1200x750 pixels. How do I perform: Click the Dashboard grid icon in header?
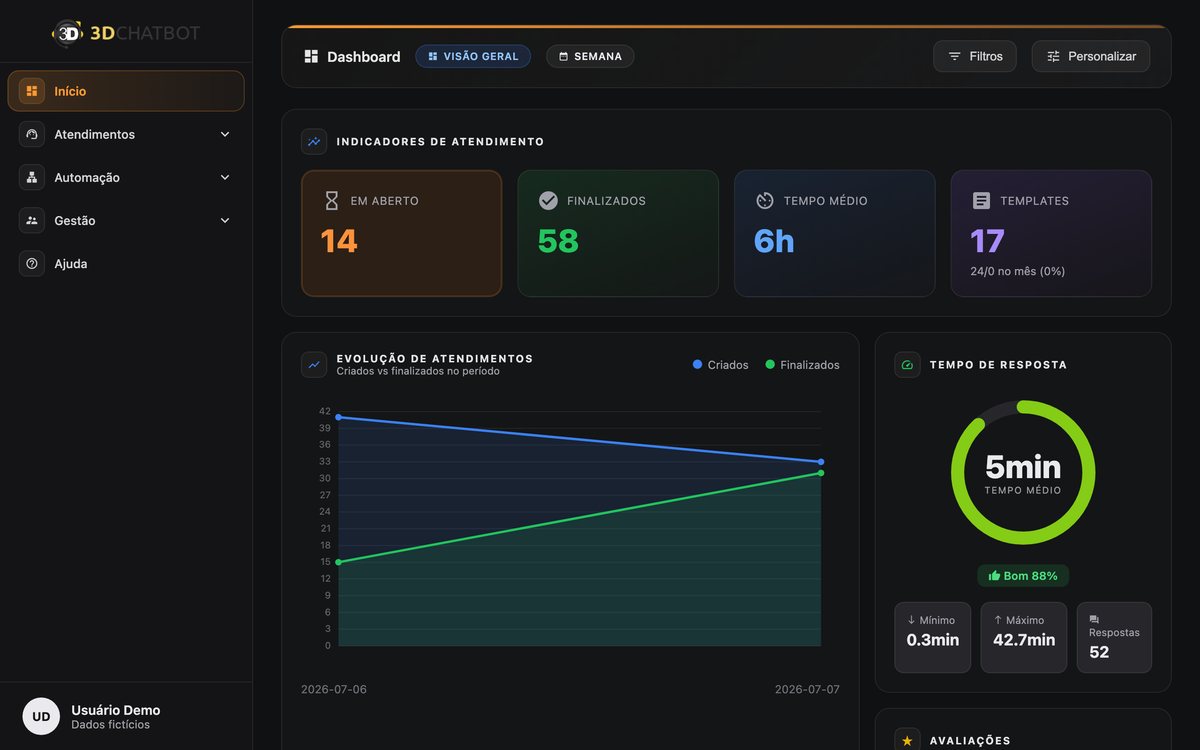click(311, 56)
